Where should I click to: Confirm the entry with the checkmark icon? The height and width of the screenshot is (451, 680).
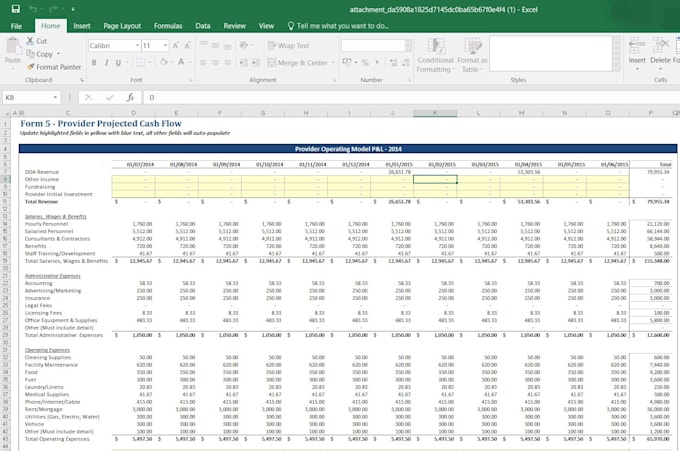(x=110, y=98)
